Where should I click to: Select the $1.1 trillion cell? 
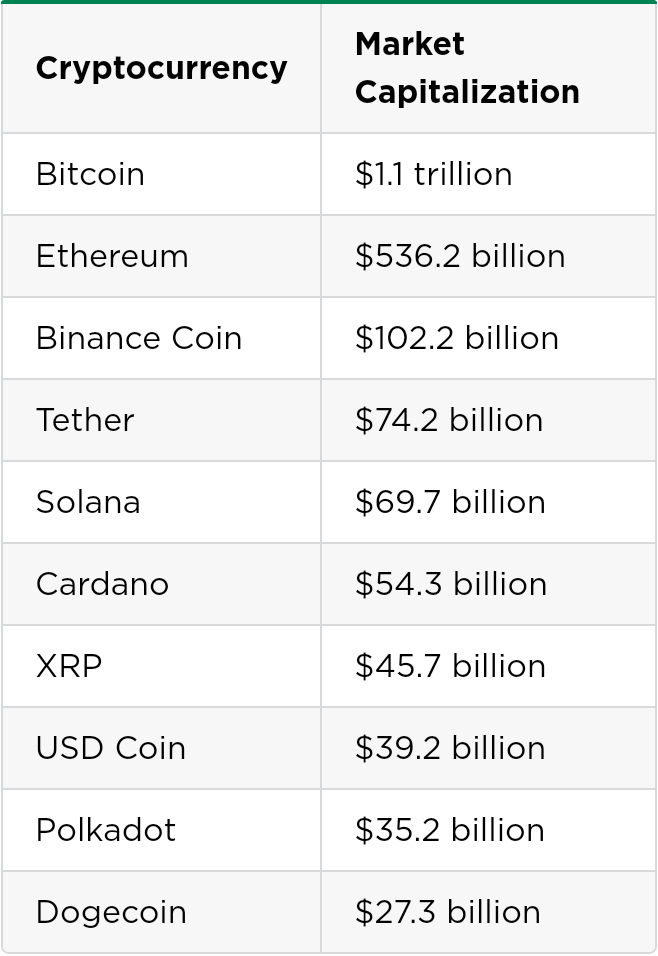(433, 175)
